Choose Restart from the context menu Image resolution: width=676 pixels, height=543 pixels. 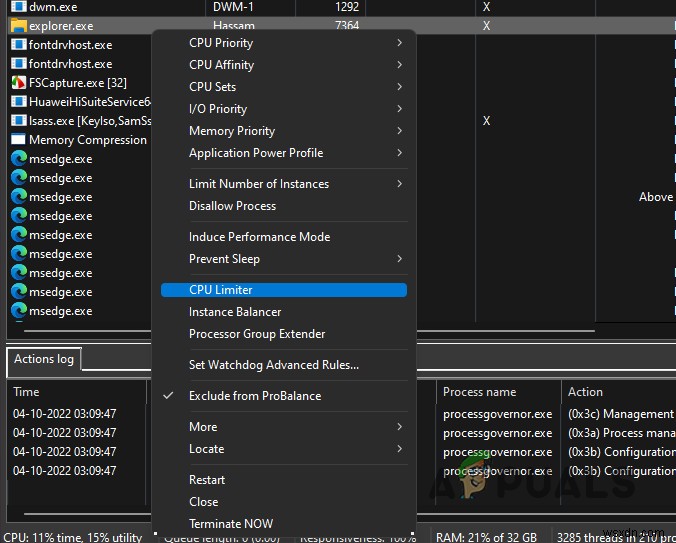tap(284, 480)
